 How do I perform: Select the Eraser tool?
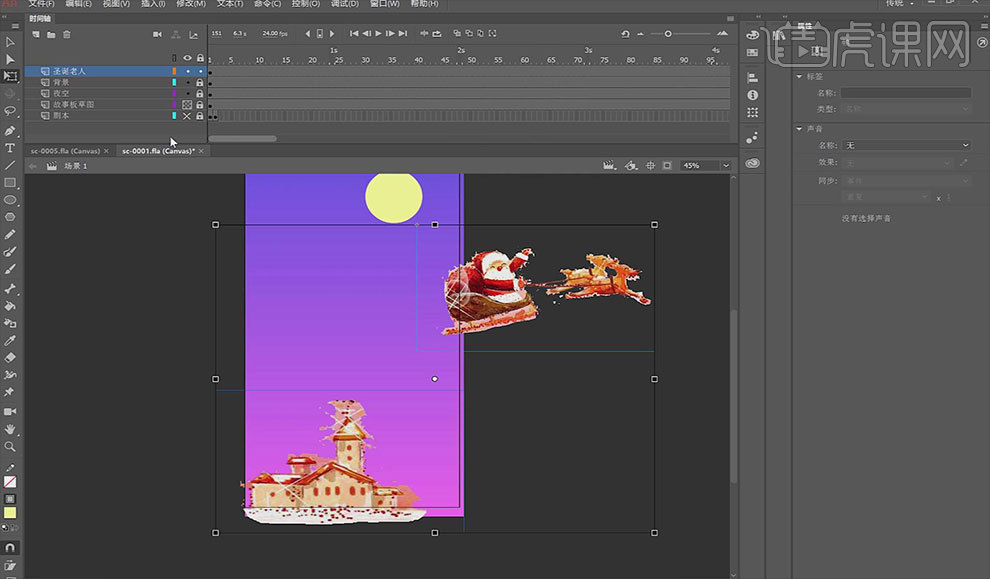[x=9, y=357]
